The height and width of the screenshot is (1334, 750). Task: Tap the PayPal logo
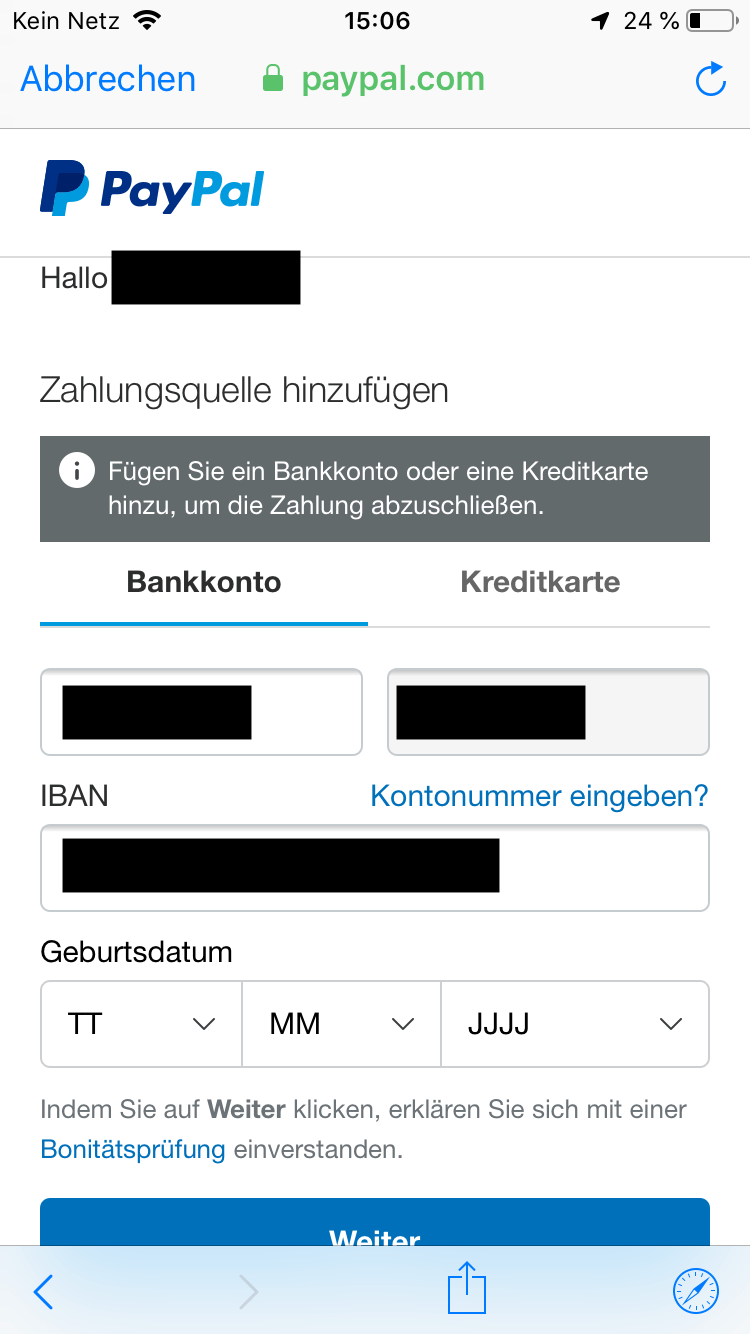click(152, 189)
